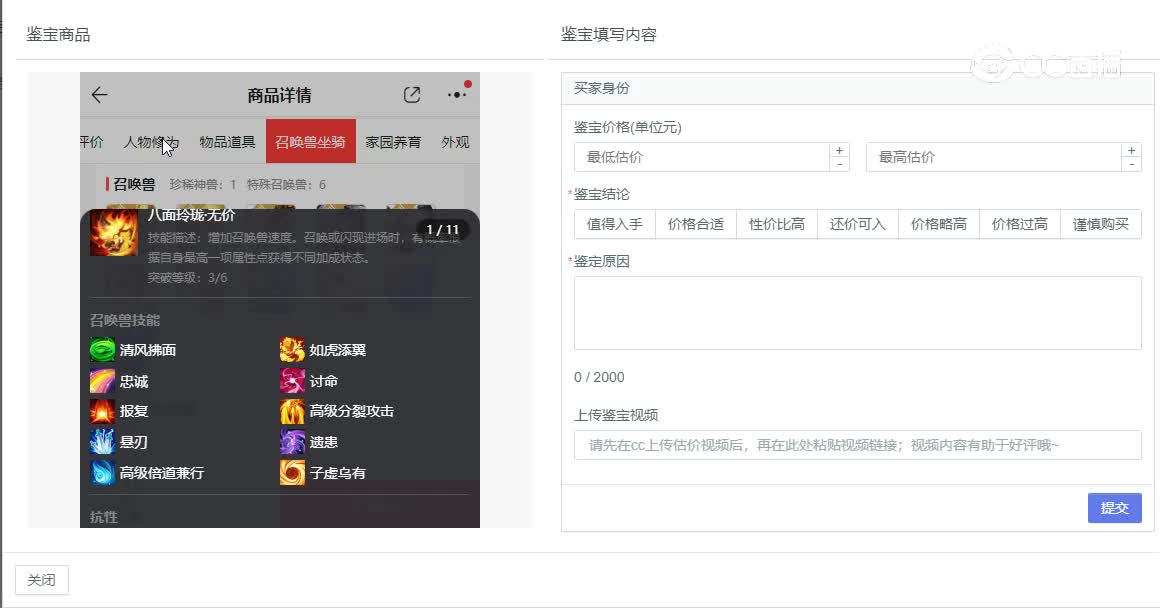Open the share icon in 商品详情 header
The image size is (1160, 610).
coord(412,95)
